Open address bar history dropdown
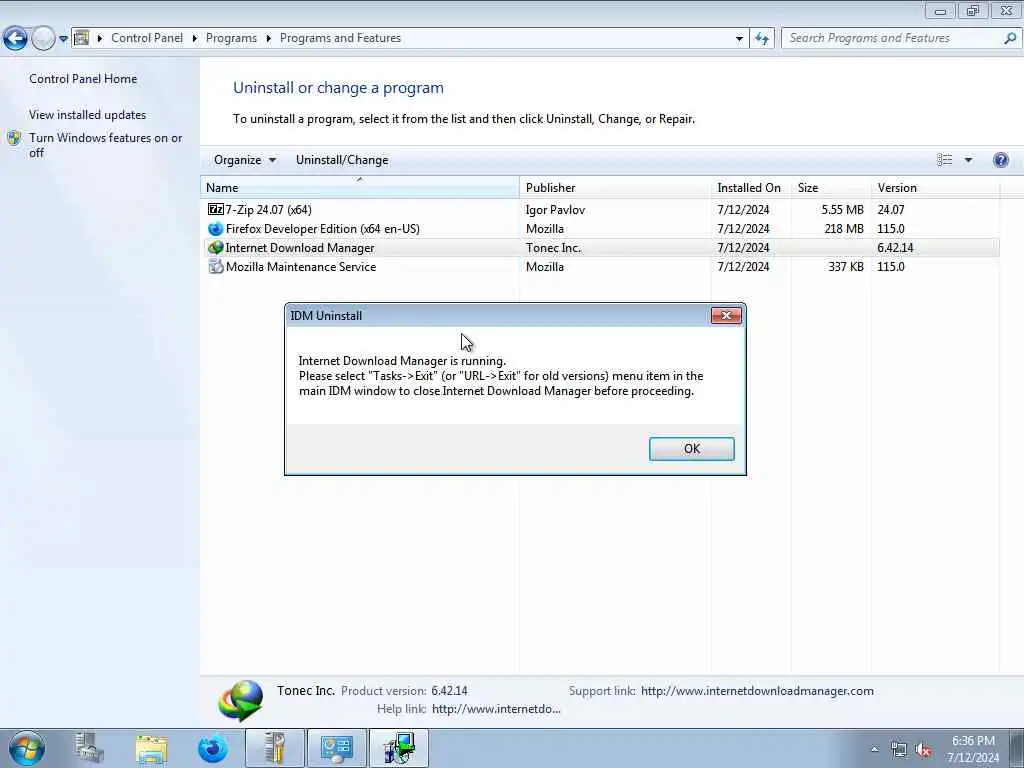 tap(739, 39)
